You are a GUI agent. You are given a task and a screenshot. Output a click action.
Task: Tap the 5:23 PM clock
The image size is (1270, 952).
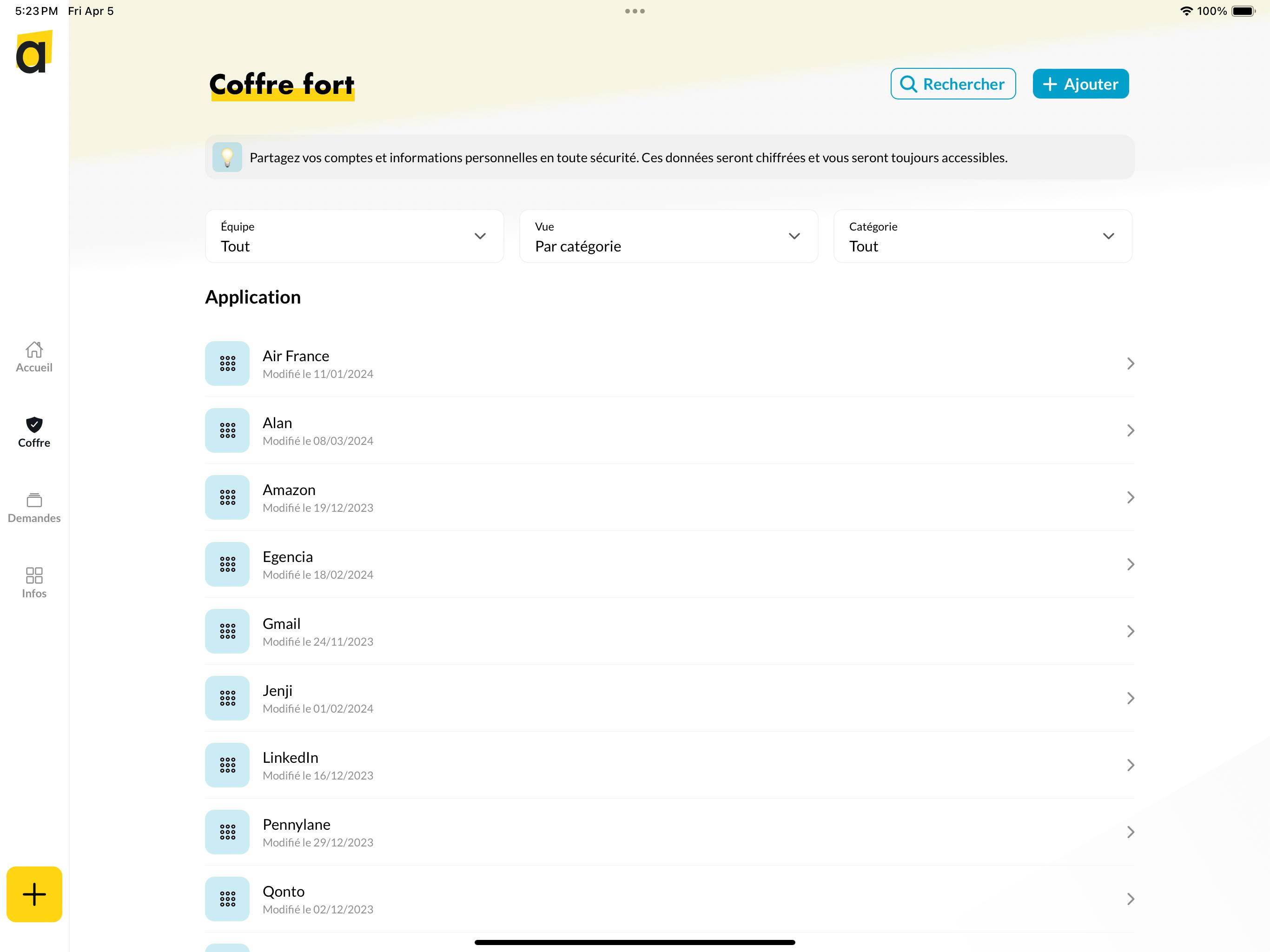click(37, 11)
